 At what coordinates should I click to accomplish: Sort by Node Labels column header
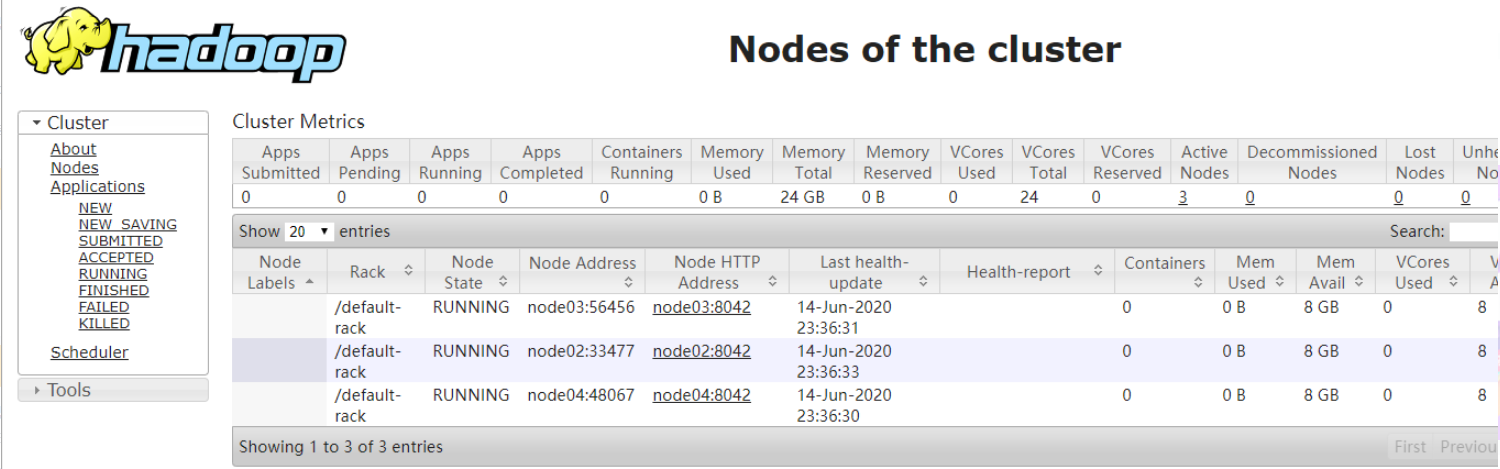click(x=280, y=272)
